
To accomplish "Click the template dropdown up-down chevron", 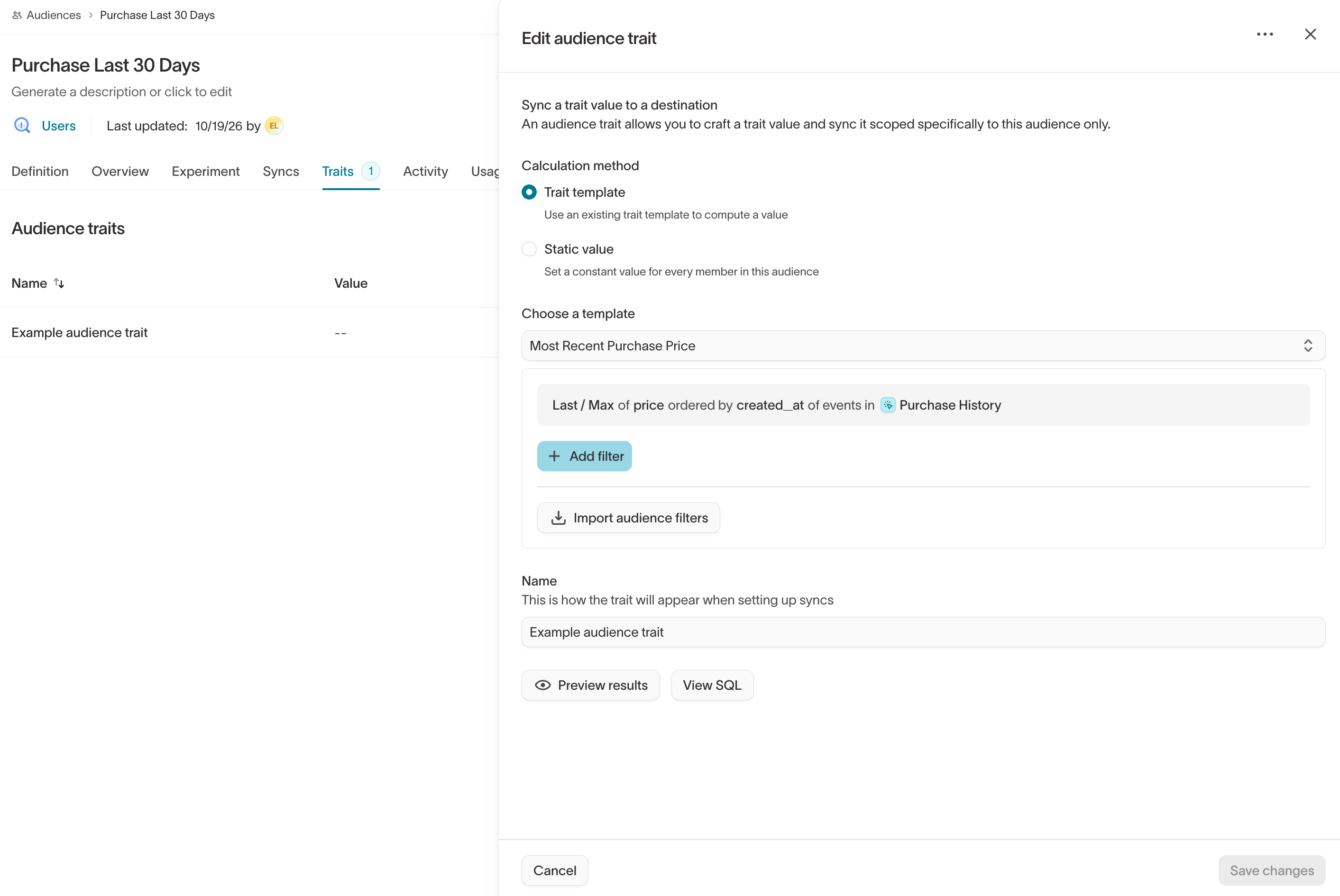I will (1307, 346).
